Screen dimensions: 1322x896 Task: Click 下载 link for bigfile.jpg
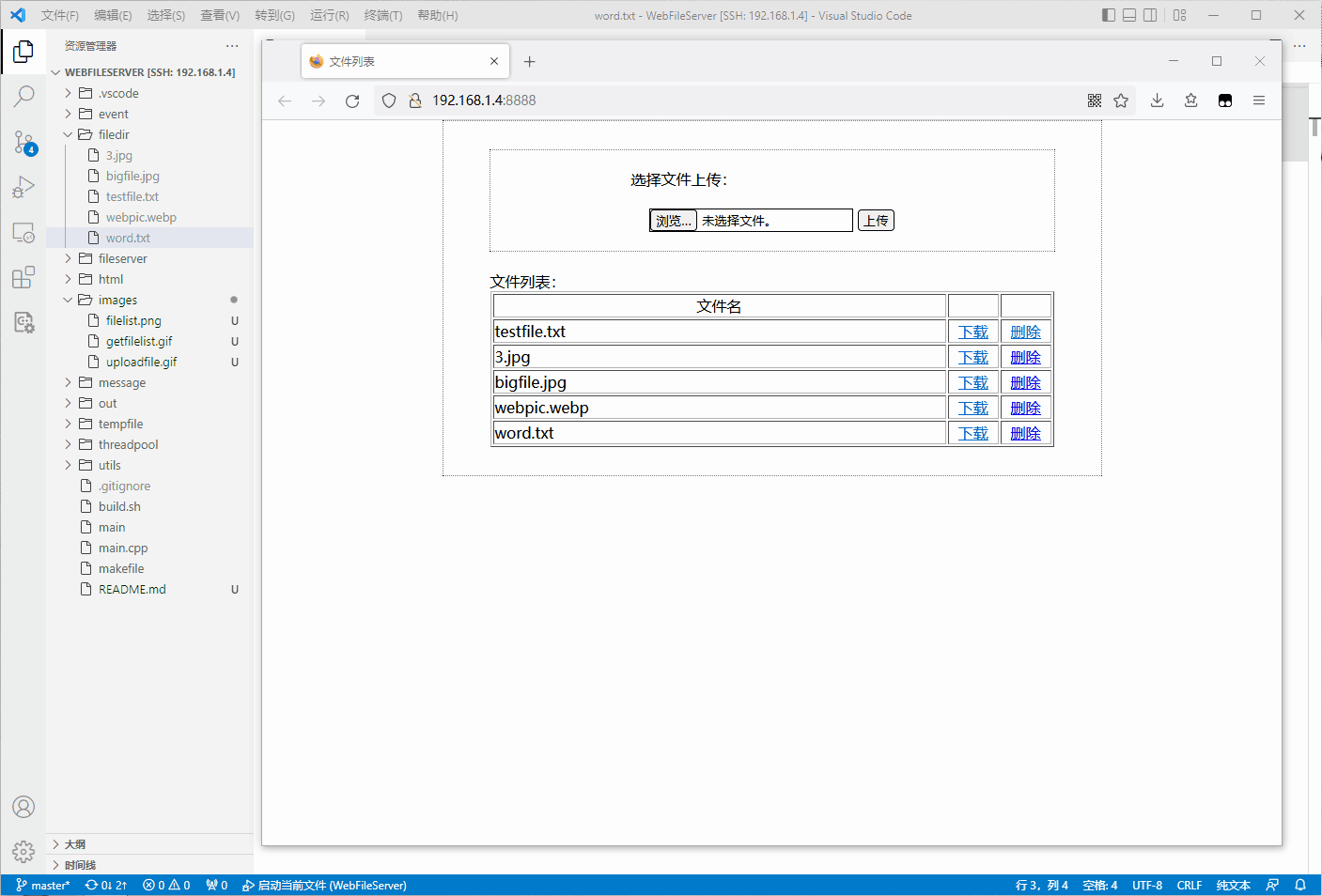tap(973, 382)
